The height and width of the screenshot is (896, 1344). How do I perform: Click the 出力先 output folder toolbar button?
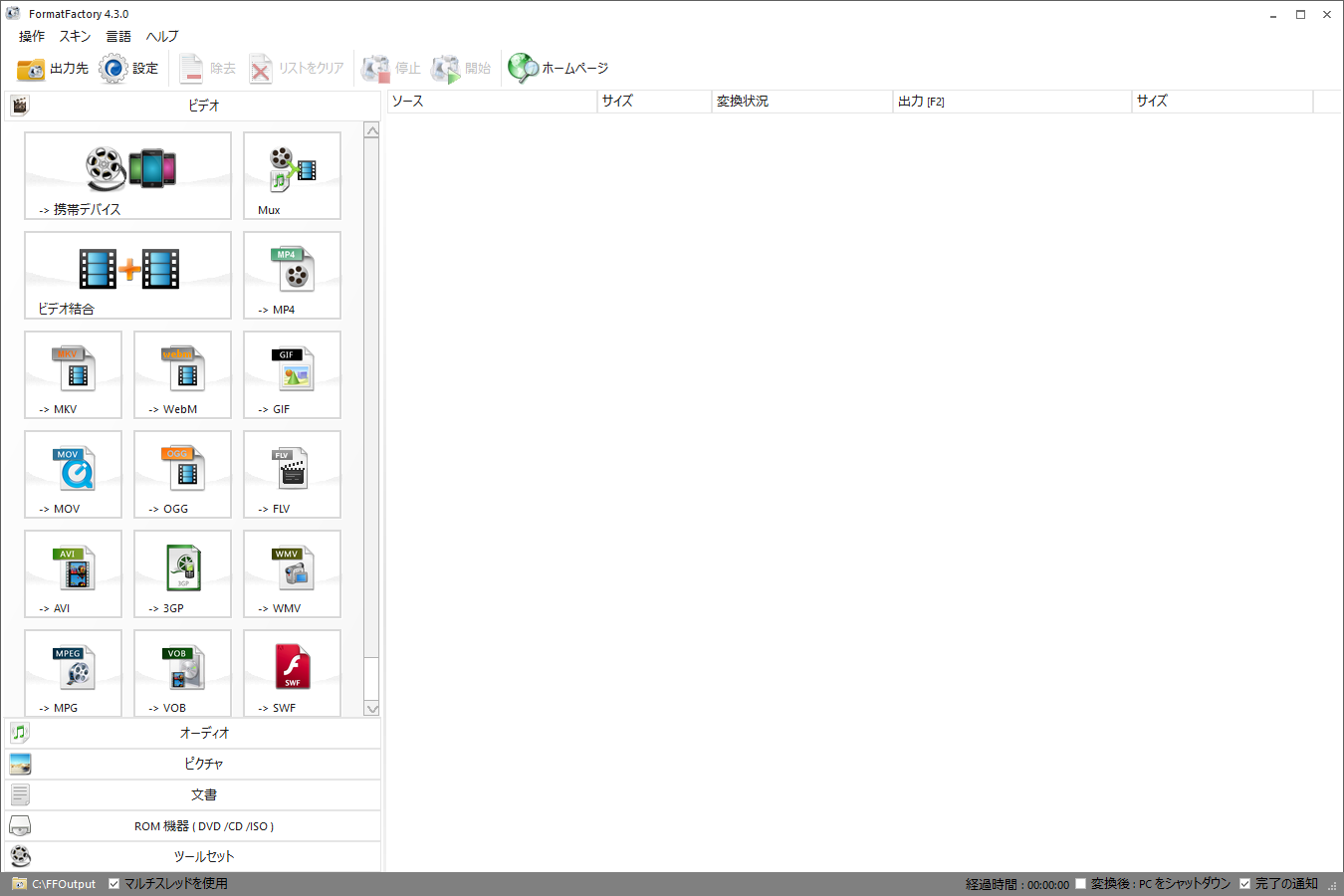coord(53,68)
